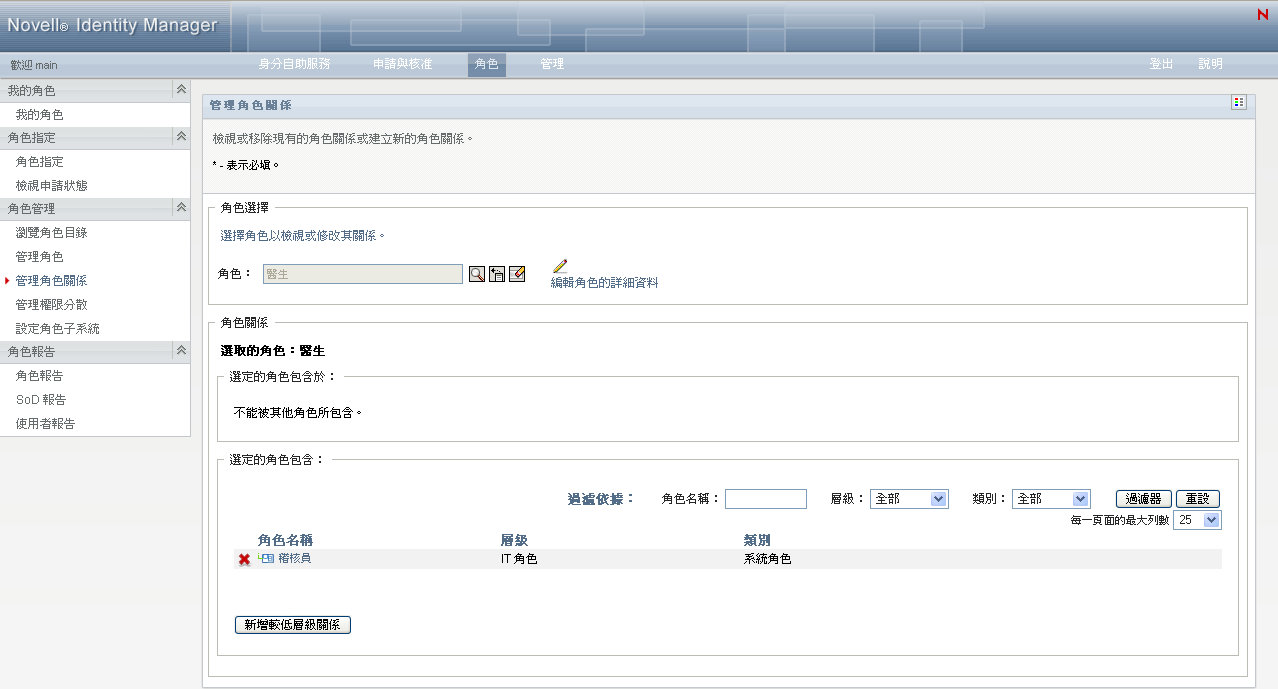This screenshot has width=1278, height=689.
Task: Open the 編輯角色的詳細資料 link
Action: click(604, 283)
